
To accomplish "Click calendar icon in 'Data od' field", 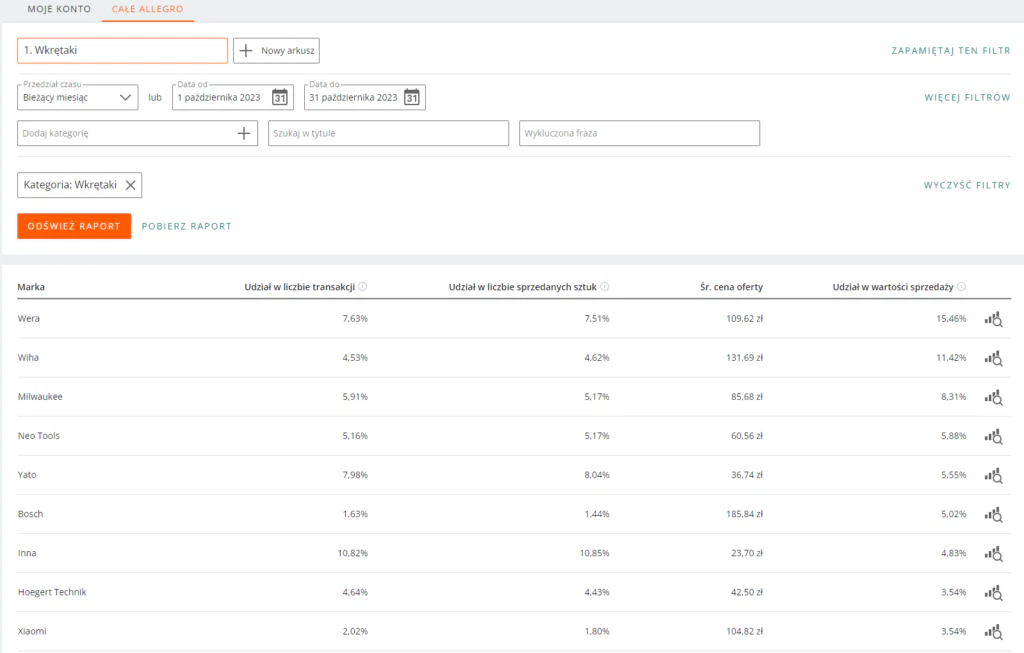I will tap(280, 97).
